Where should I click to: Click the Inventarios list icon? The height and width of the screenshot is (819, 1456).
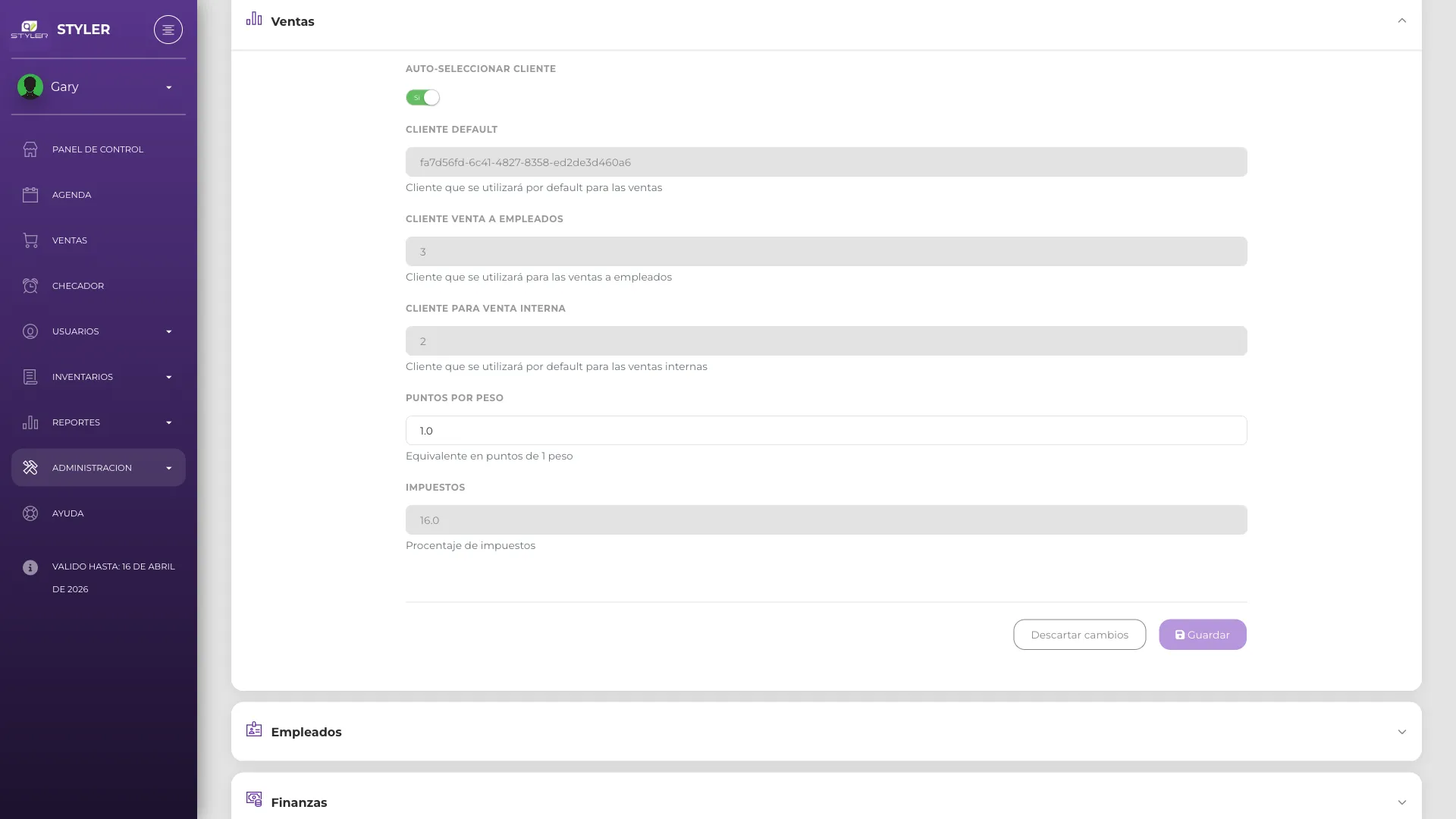click(x=30, y=377)
